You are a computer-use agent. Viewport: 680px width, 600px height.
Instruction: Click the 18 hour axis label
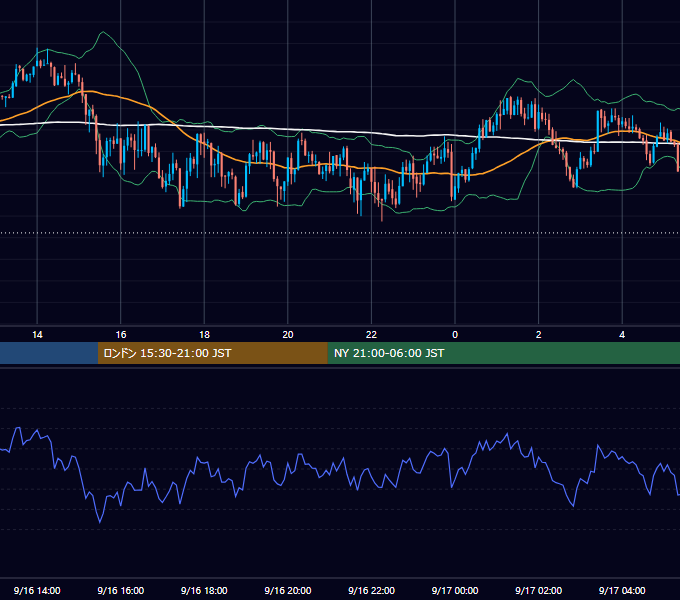(204, 335)
